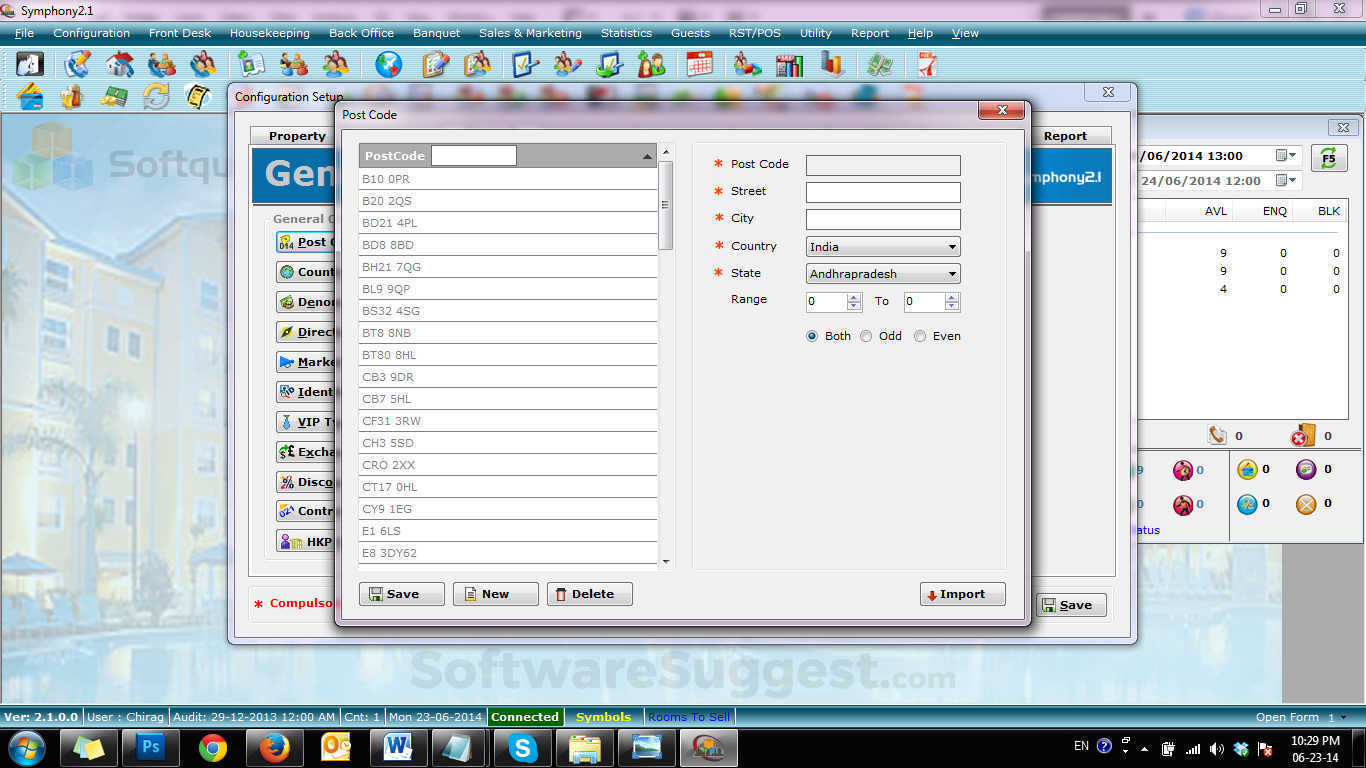This screenshot has height=768, width=1366.
Task: Open the File menu
Action: coord(25,33)
